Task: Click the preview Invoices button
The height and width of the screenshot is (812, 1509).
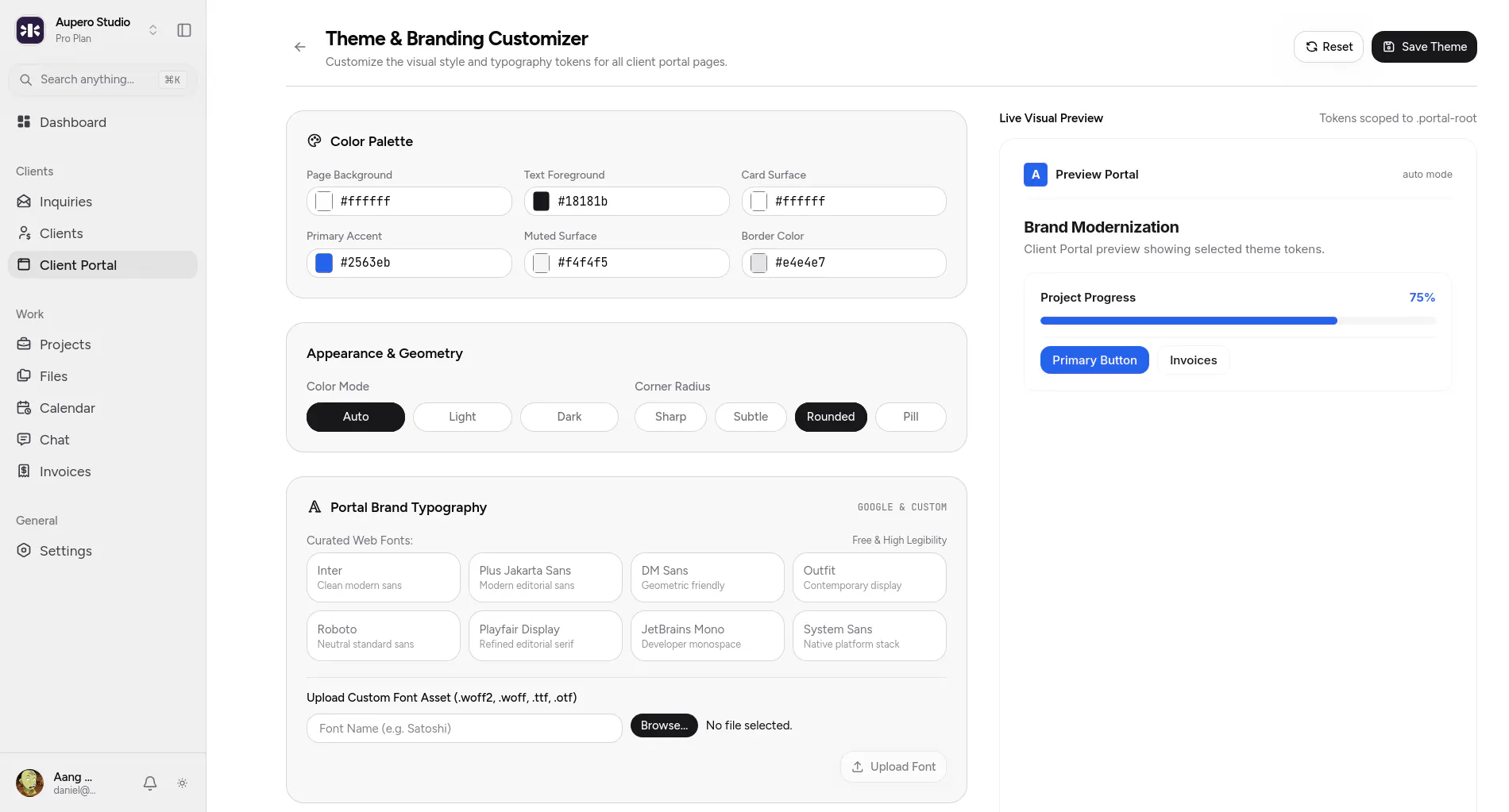Action: (1193, 360)
